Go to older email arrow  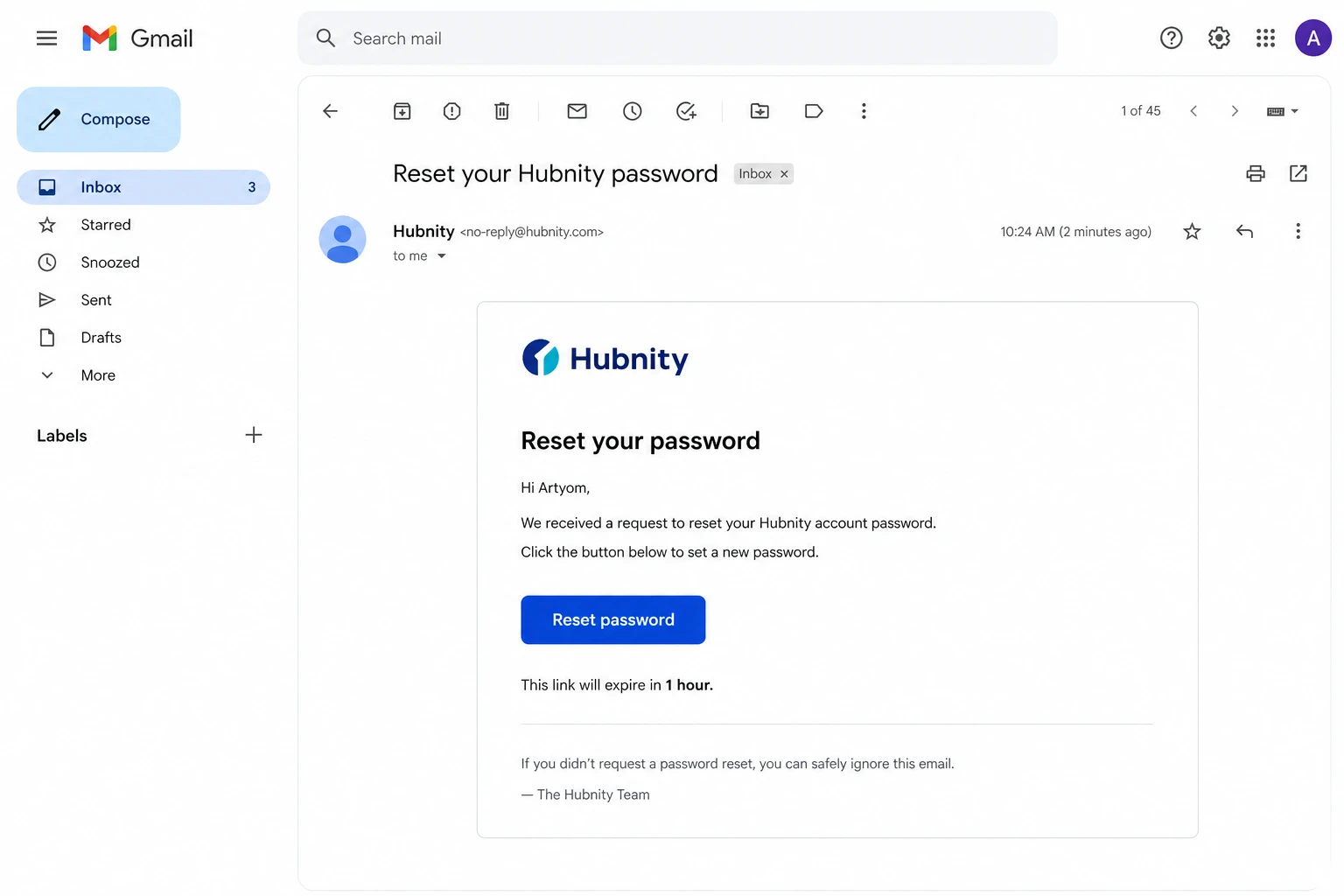[x=1235, y=111]
